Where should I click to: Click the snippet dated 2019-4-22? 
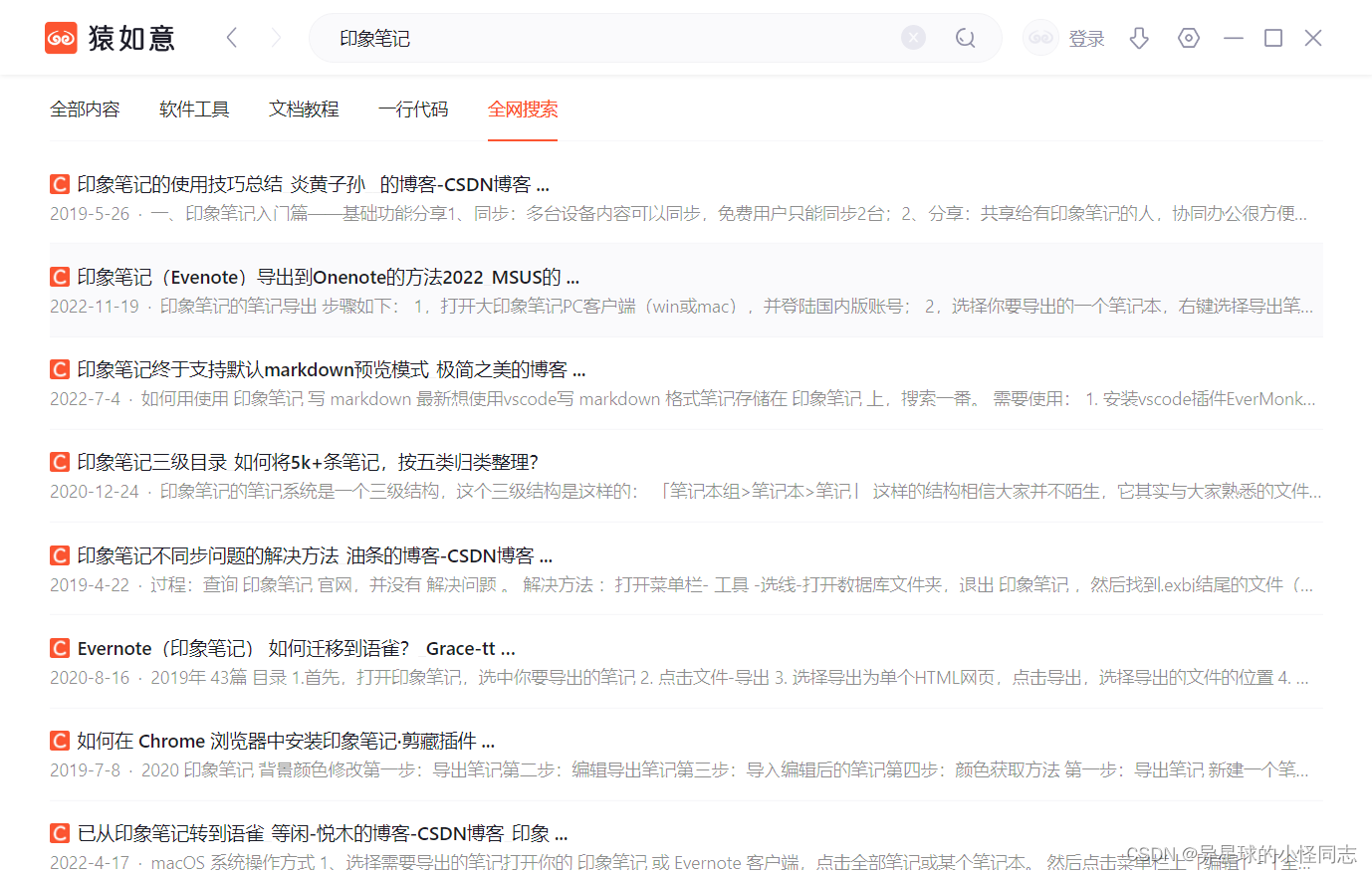click(x=682, y=584)
